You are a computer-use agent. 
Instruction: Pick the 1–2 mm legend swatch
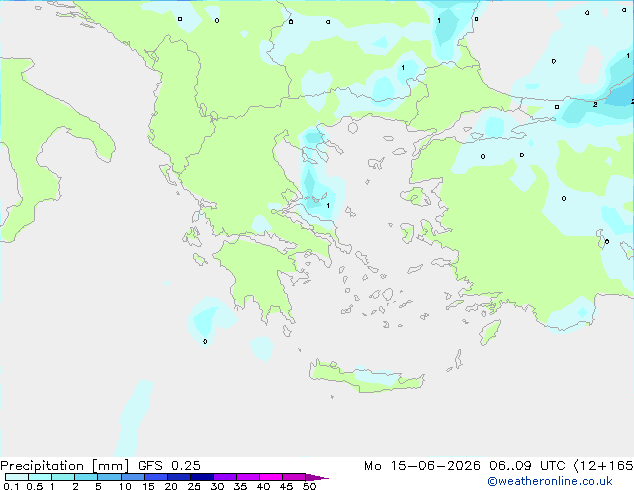click(63, 477)
